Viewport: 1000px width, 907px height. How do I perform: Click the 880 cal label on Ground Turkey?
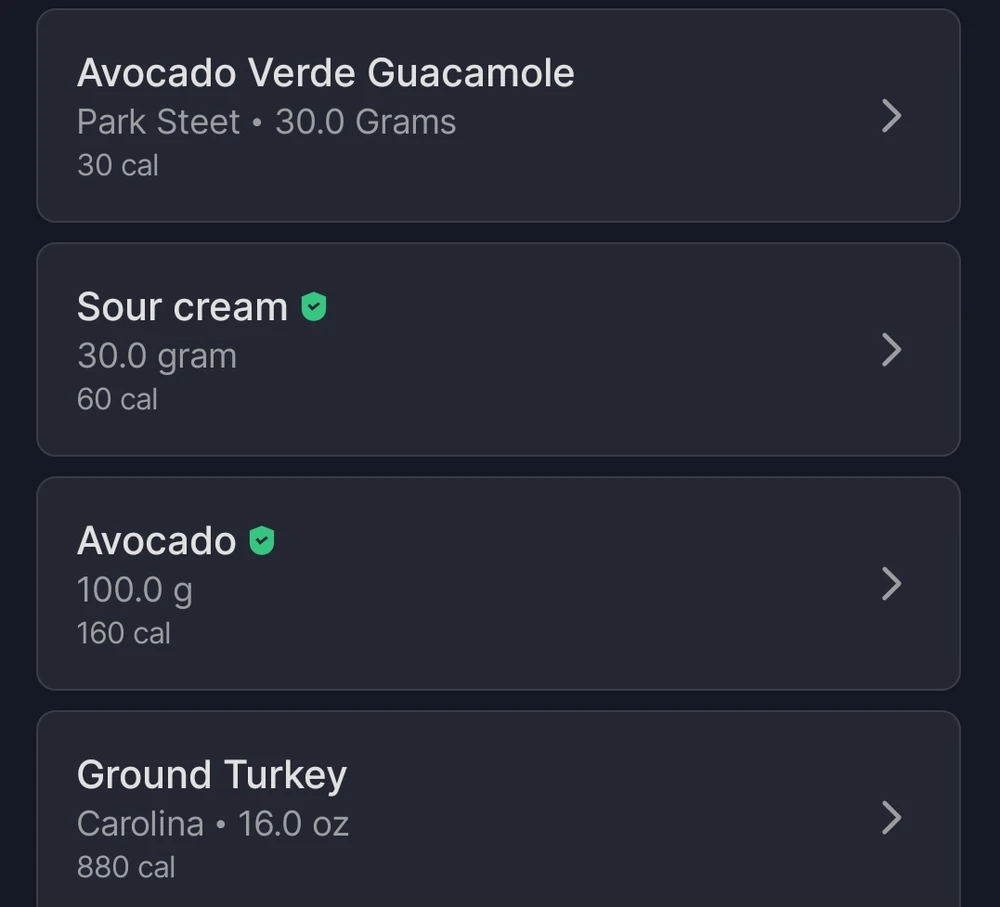pyautogui.click(x=126, y=867)
